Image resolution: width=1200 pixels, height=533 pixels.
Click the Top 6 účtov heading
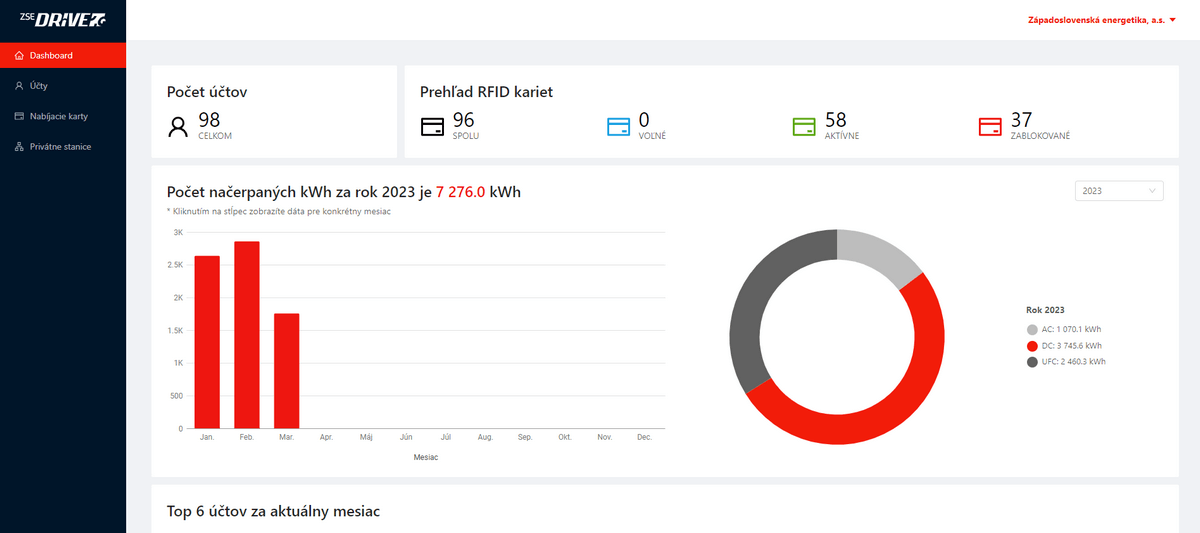point(273,511)
